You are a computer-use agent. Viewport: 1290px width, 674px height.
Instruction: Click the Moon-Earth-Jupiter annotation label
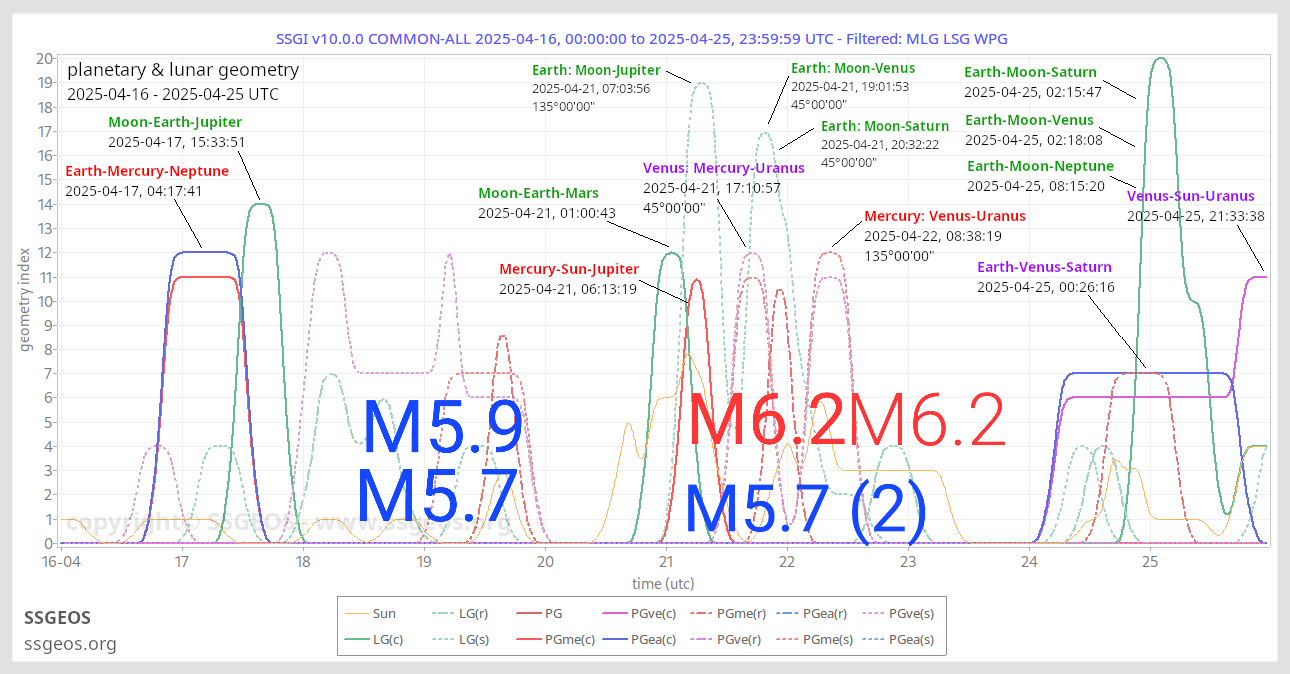click(175, 122)
